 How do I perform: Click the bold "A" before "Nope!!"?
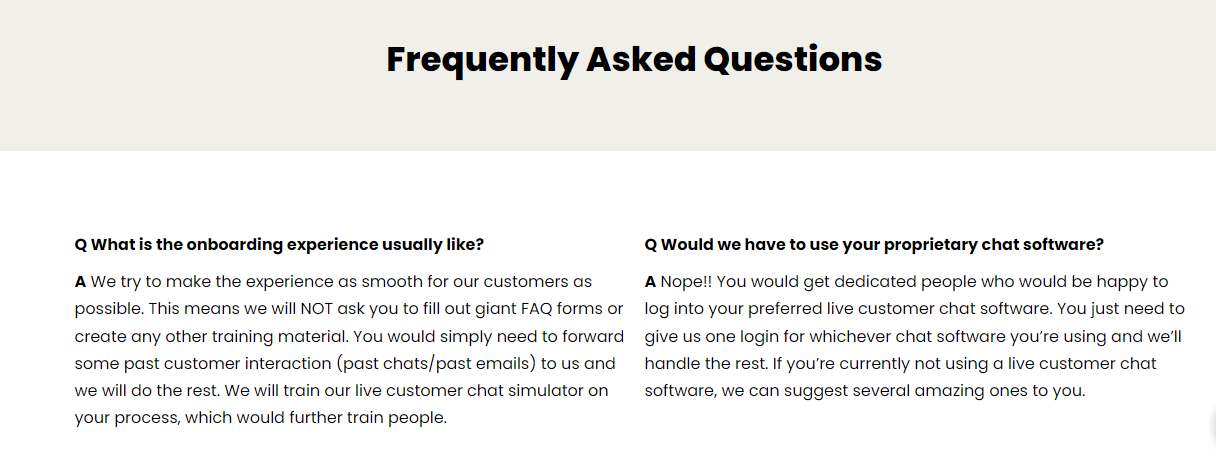pos(650,281)
